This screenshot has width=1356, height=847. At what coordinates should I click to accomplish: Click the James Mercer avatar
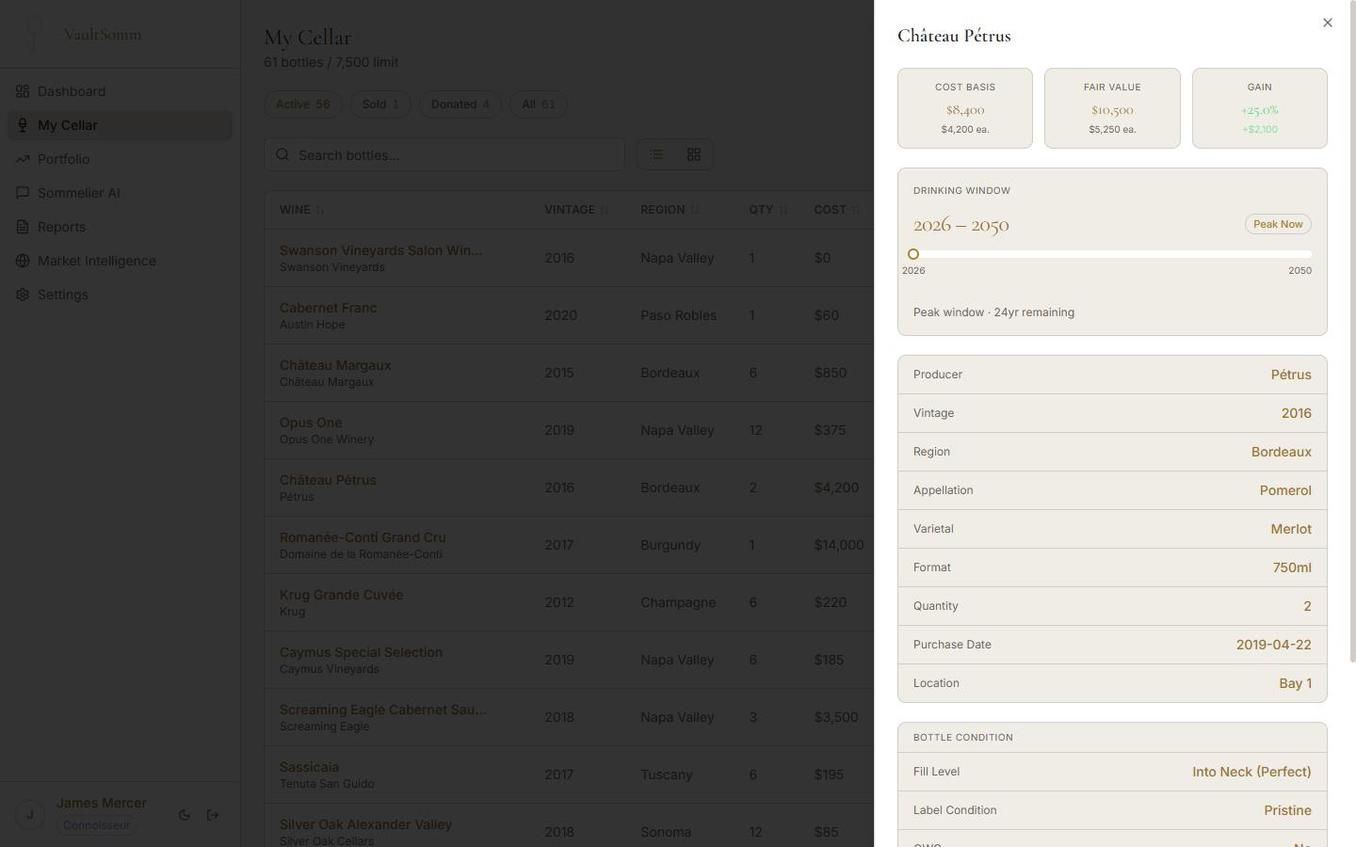tap(30, 815)
